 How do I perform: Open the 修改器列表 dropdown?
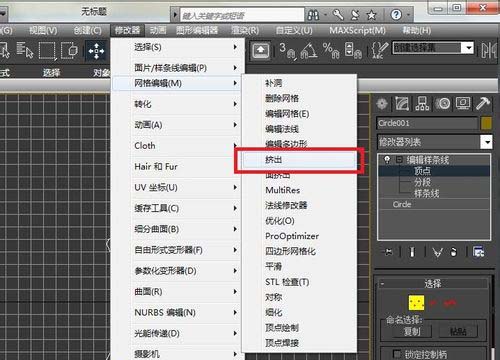tap(487, 142)
